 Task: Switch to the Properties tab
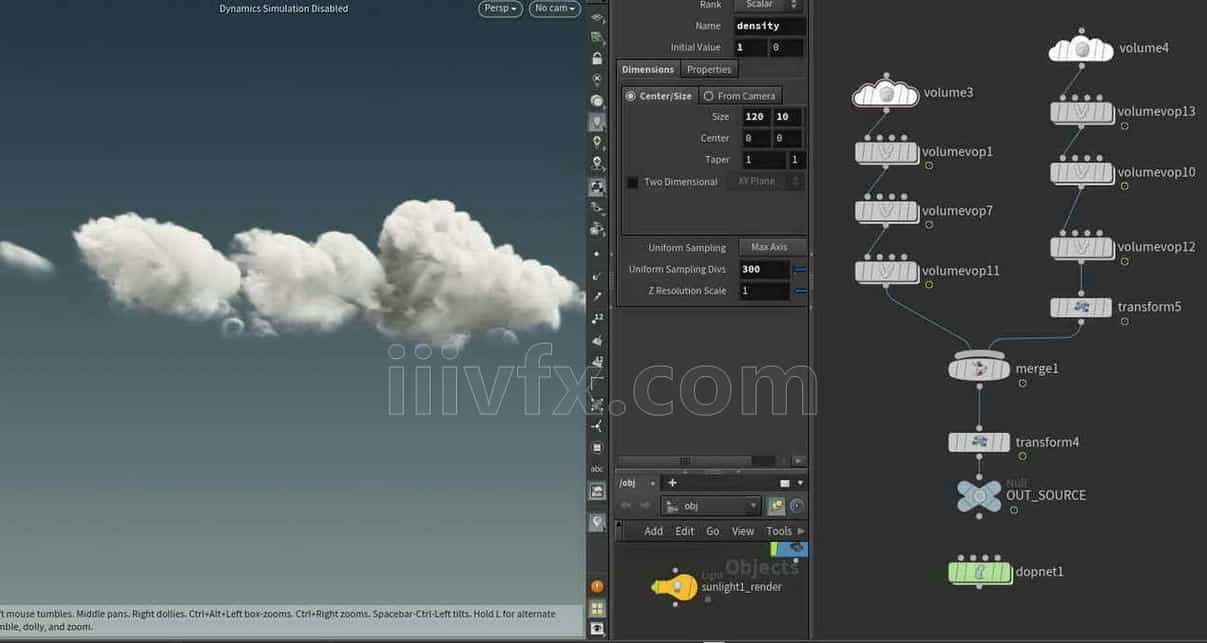pyautogui.click(x=709, y=69)
